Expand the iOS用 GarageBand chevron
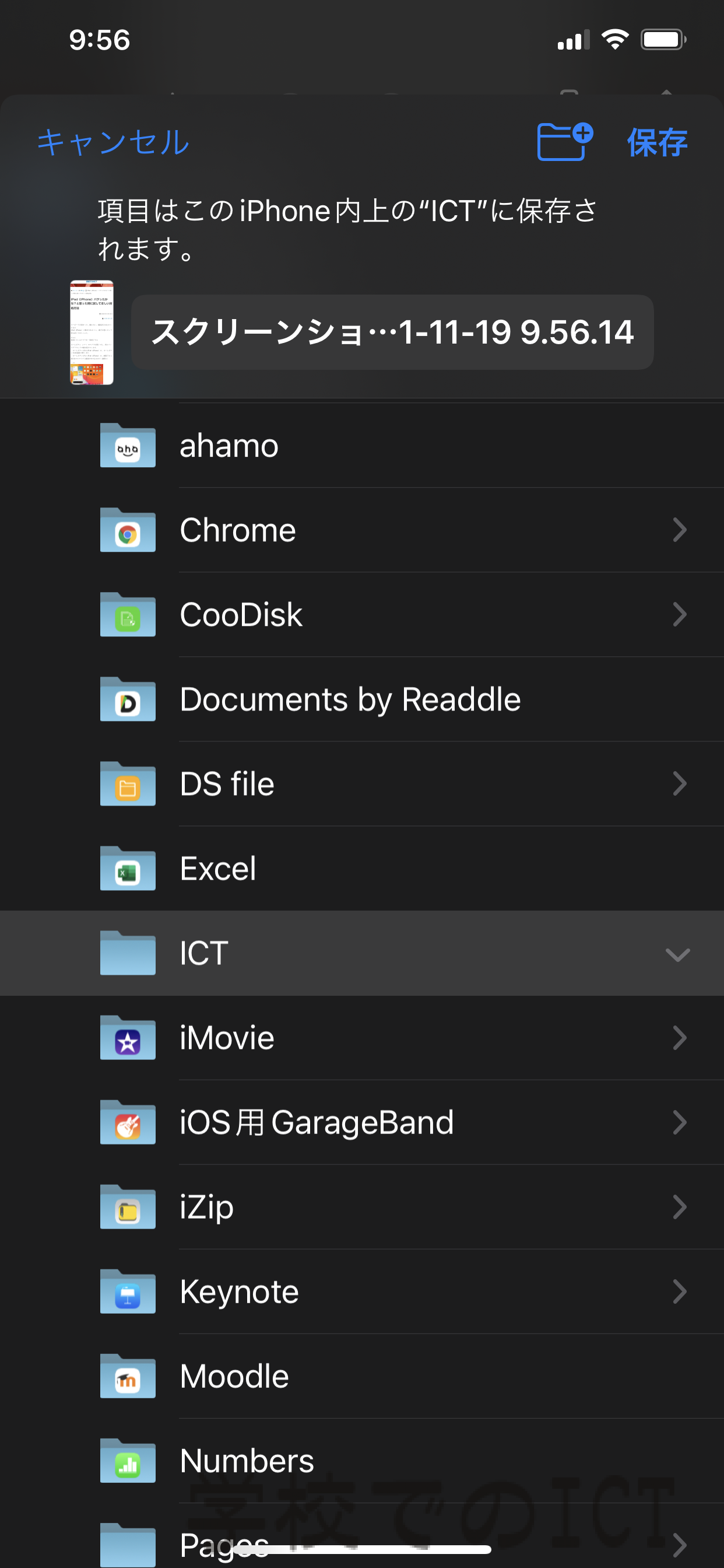This screenshot has width=724, height=1568. click(x=680, y=1122)
